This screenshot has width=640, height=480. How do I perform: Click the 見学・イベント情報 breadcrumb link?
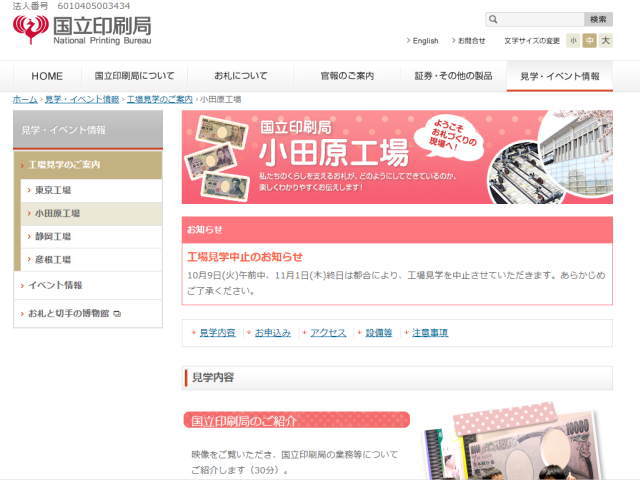click(x=82, y=99)
